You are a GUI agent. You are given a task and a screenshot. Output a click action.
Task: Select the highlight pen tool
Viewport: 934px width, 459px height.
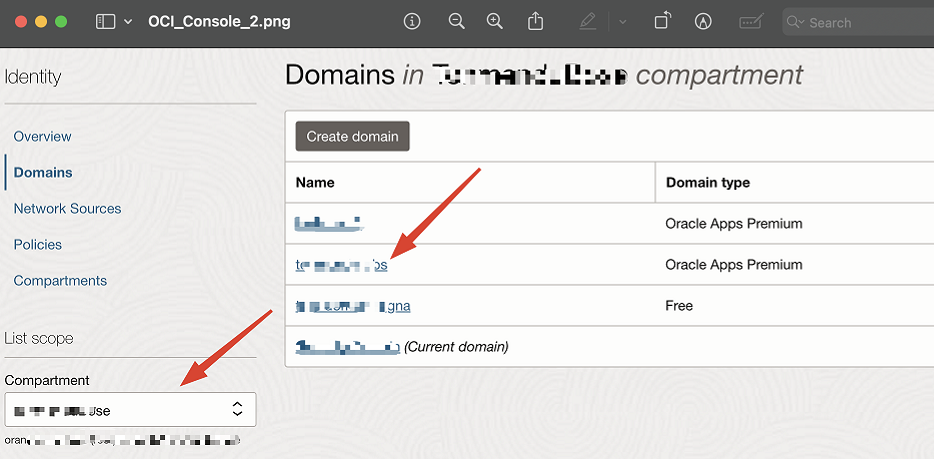coord(587,22)
